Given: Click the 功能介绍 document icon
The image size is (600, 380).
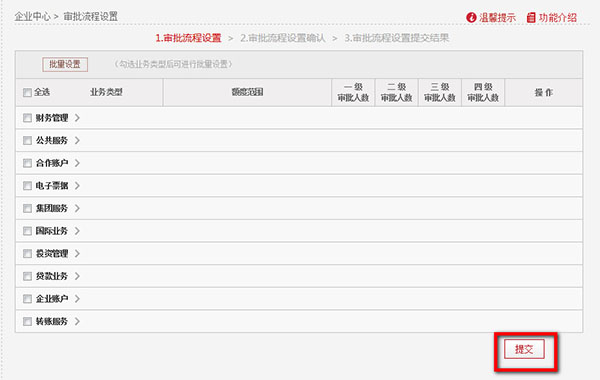Looking at the screenshot, I should (x=531, y=17).
